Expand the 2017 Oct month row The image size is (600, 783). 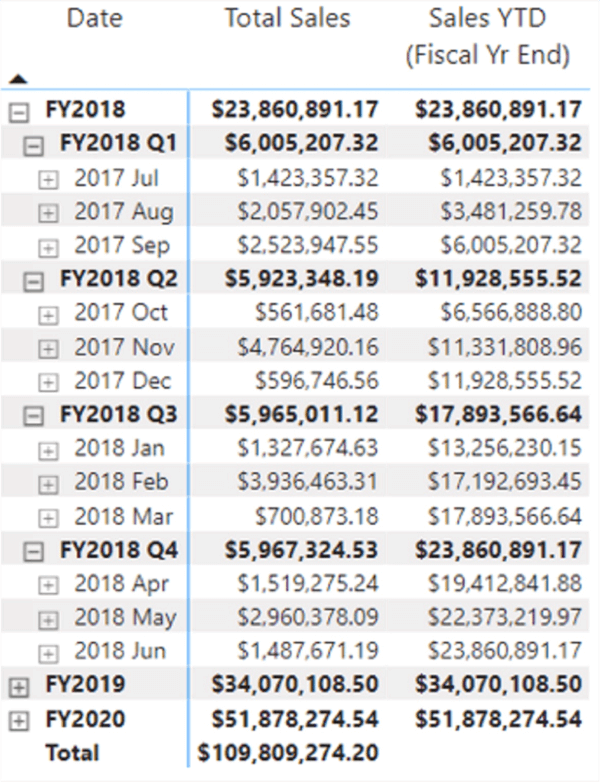pyautogui.click(x=48, y=314)
